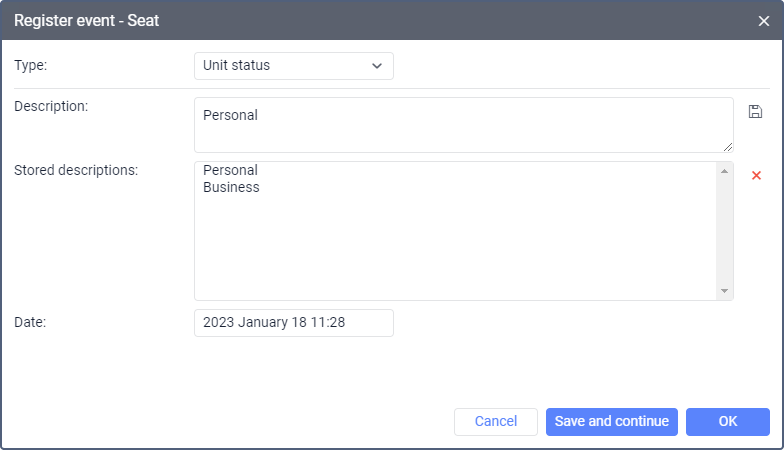This screenshot has height=450, width=784.
Task: Click the Description box resize handle
Action: point(728,147)
